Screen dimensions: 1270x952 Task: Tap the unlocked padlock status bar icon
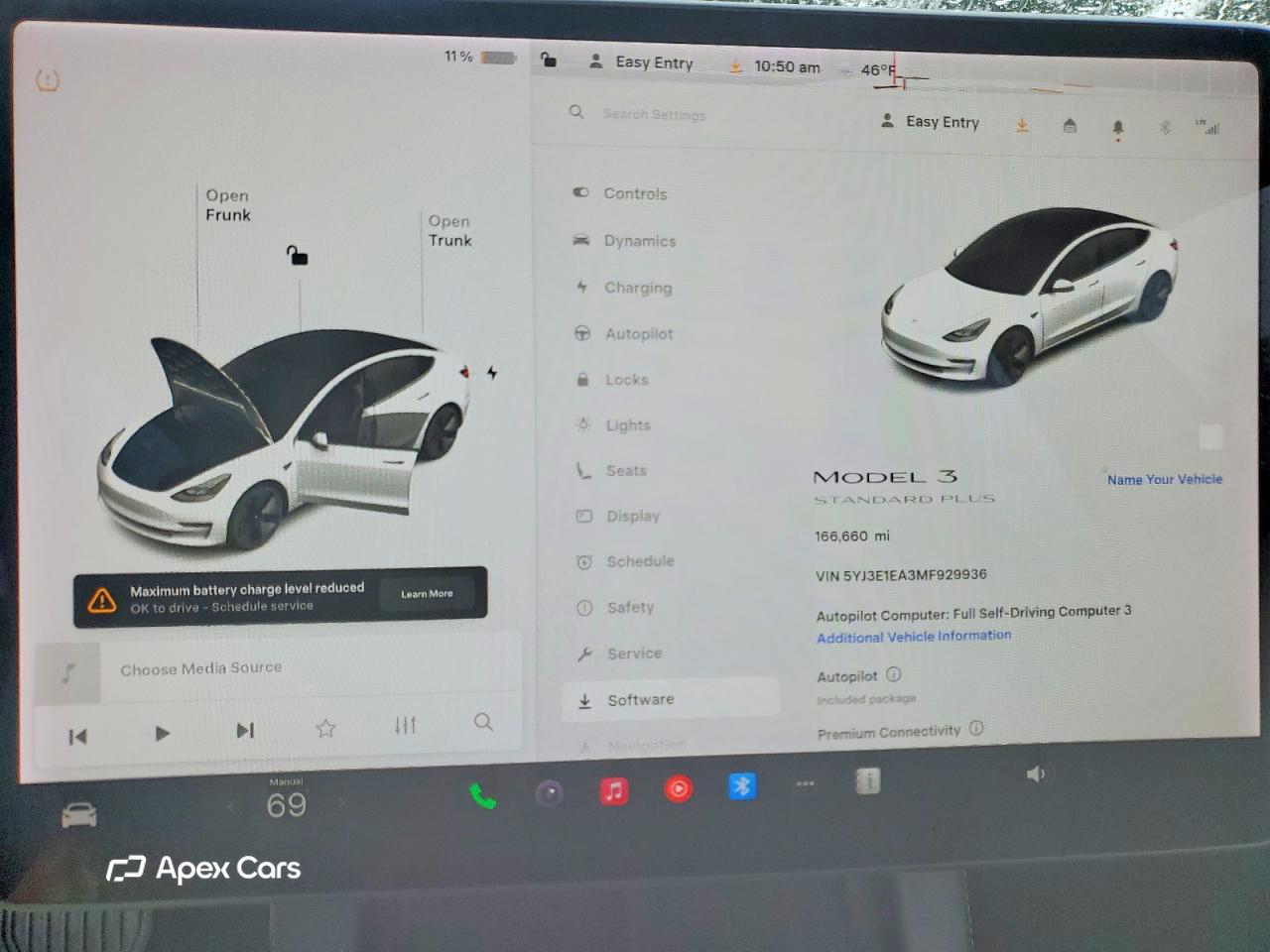[x=548, y=59]
